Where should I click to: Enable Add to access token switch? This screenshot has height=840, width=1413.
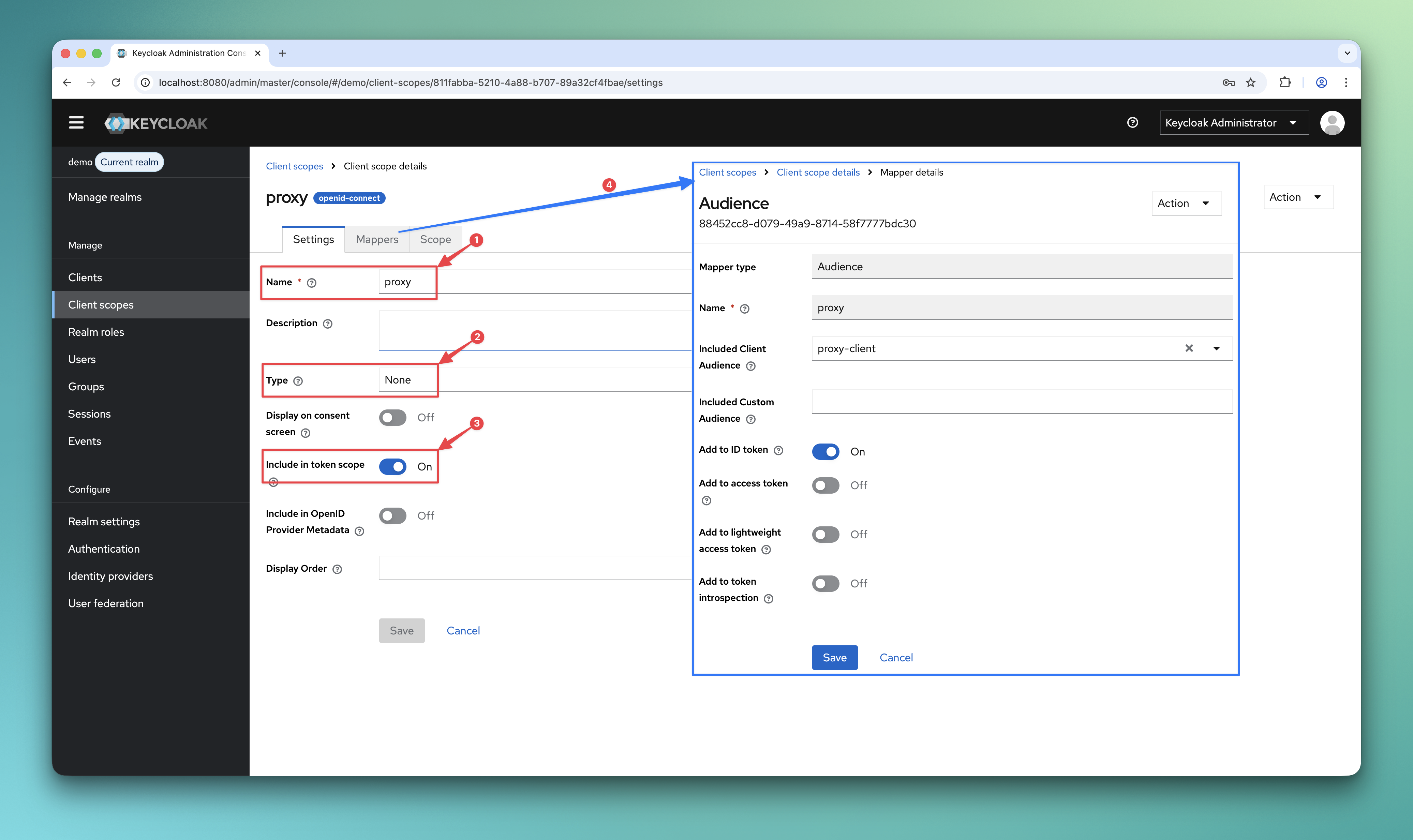(x=826, y=486)
